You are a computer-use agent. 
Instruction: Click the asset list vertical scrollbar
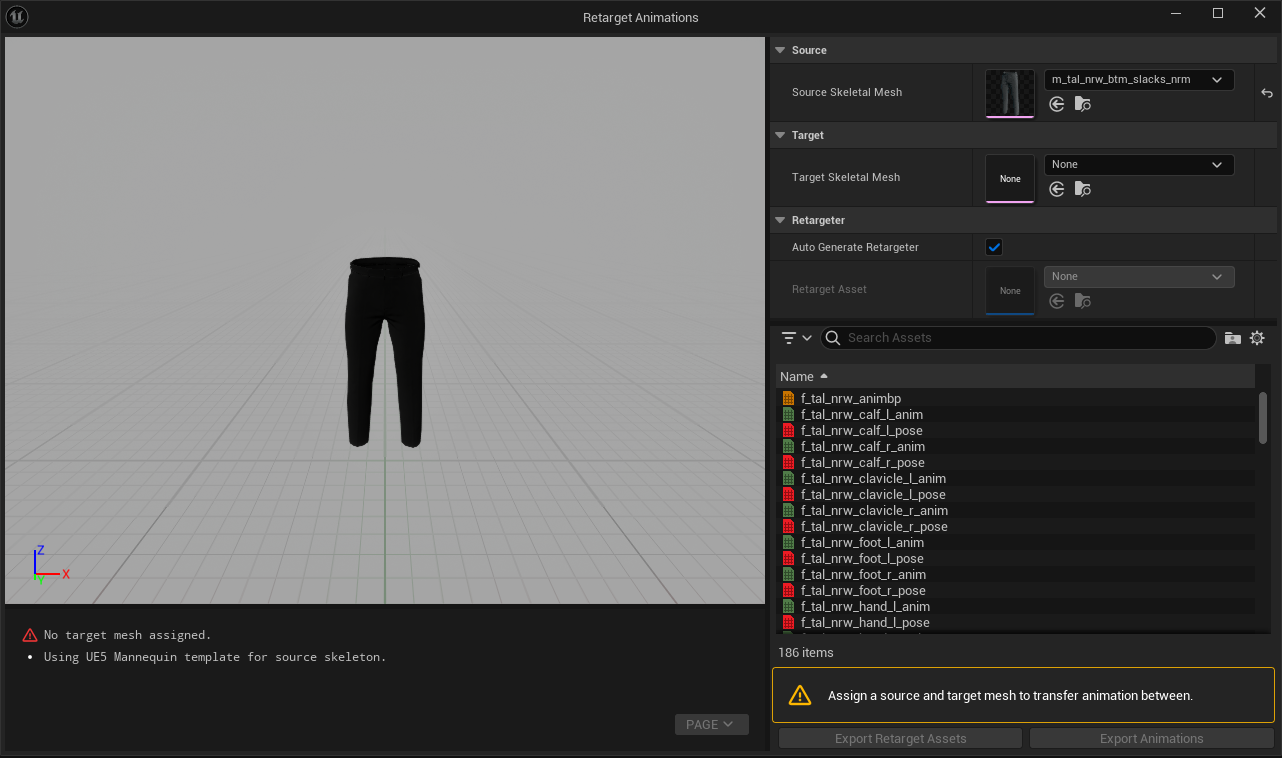[1263, 417]
